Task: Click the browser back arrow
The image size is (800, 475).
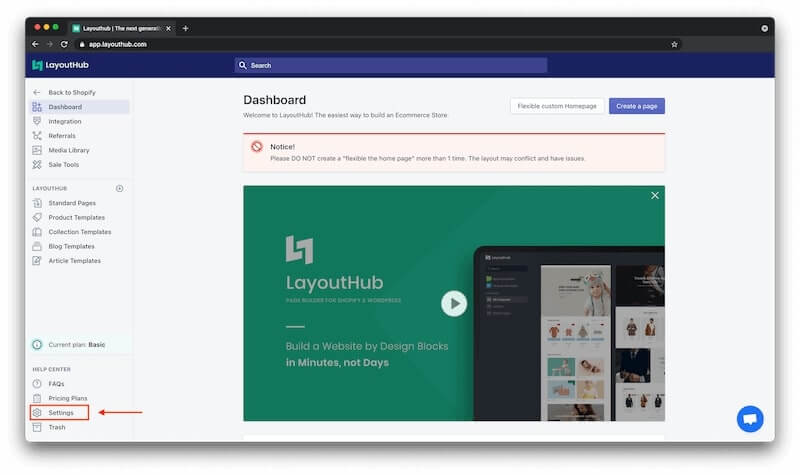Action: click(x=35, y=44)
